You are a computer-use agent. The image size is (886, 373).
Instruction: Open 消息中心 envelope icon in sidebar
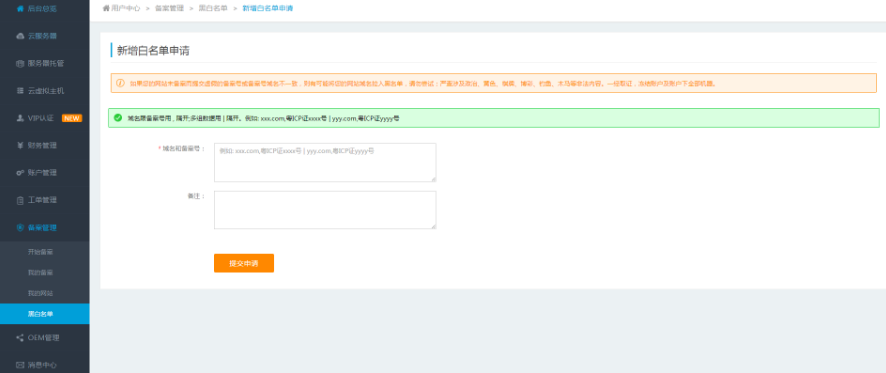point(20,365)
